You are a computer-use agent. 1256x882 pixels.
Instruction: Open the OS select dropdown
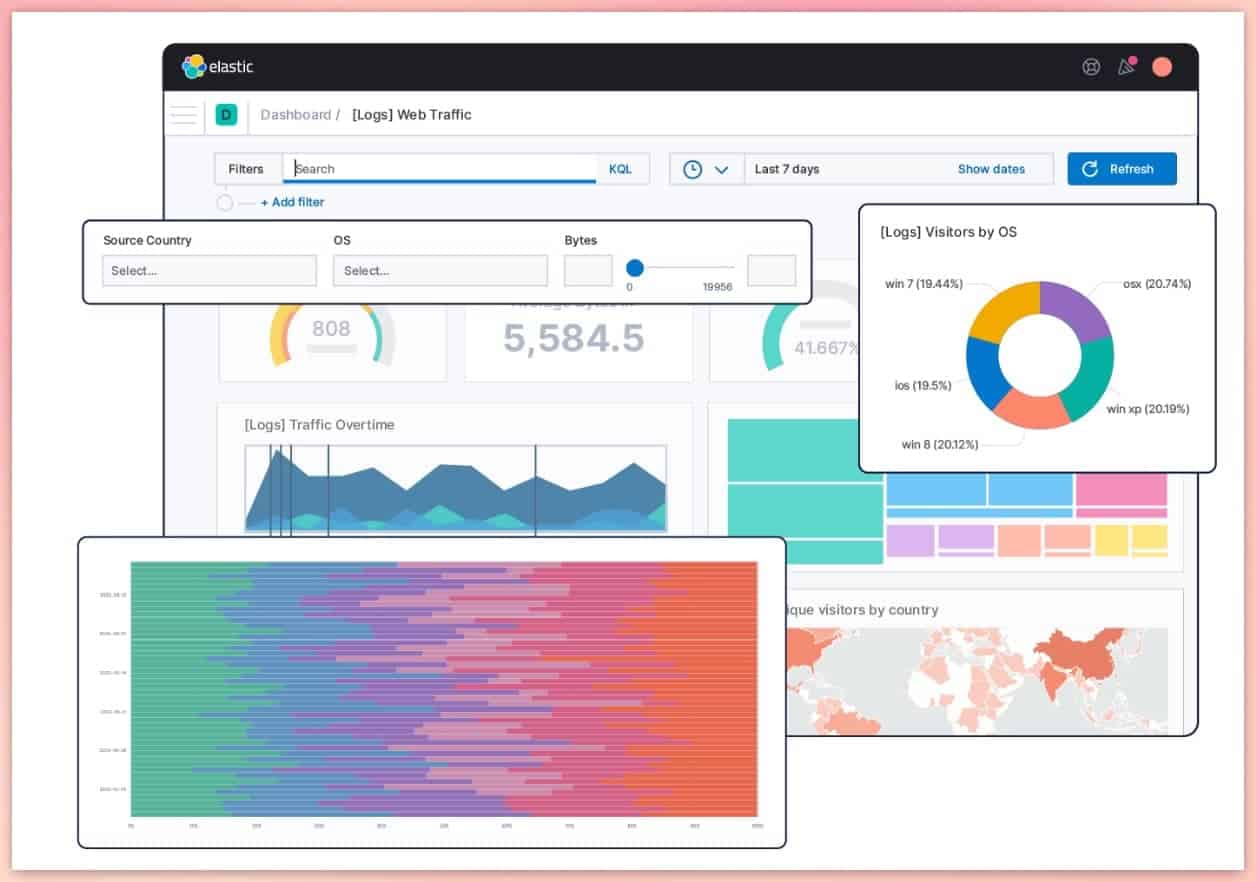pyautogui.click(x=440, y=270)
